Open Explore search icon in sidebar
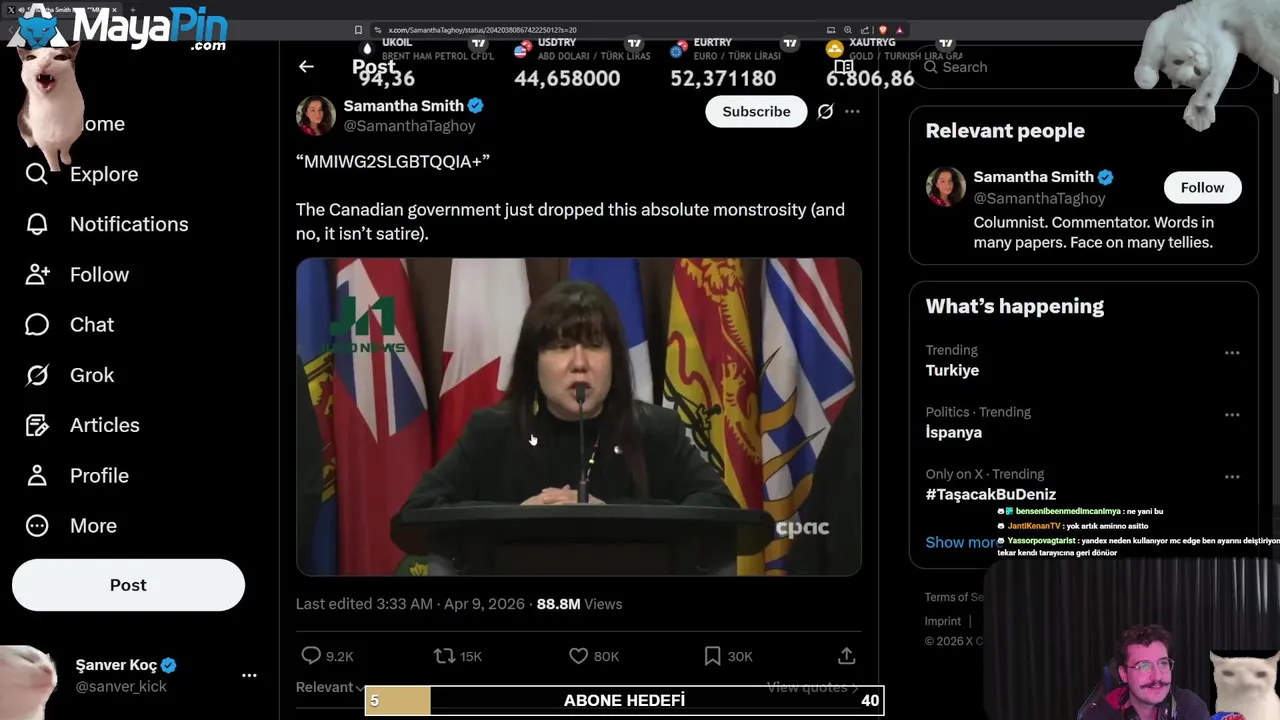This screenshot has height=720, width=1280. 37,174
